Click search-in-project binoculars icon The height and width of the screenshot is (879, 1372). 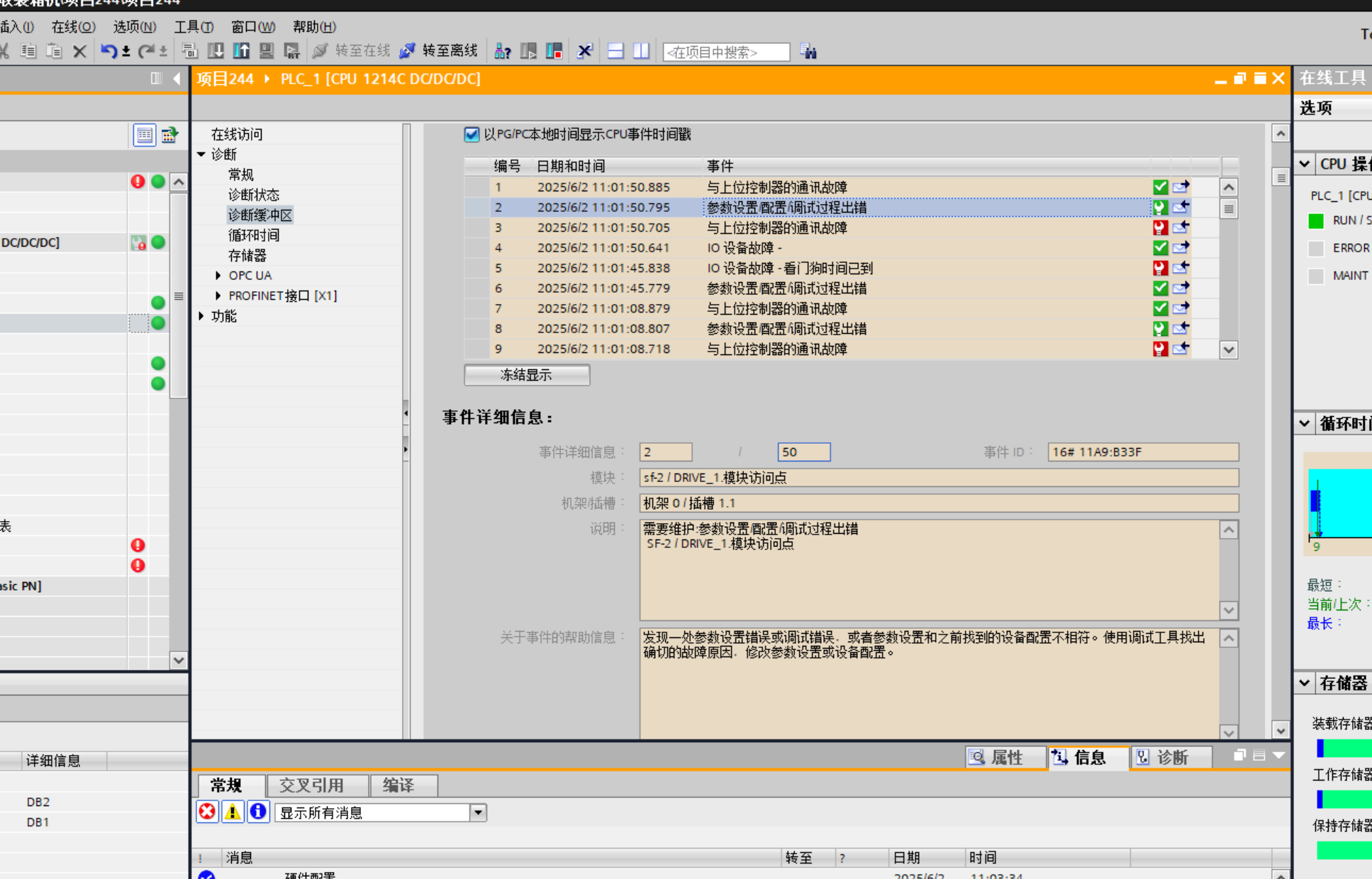[x=808, y=51]
